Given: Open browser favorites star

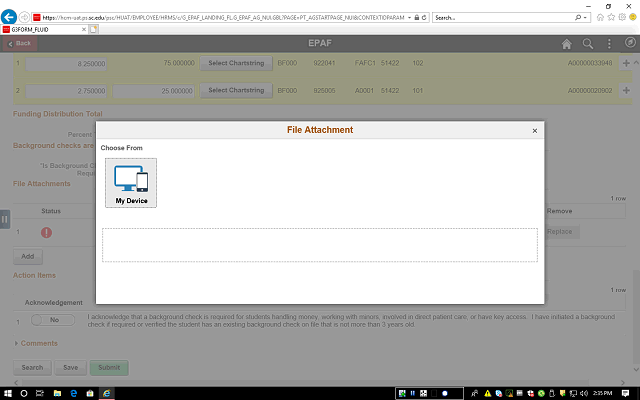Looking at the screenshot, I should tap(611, 17).
